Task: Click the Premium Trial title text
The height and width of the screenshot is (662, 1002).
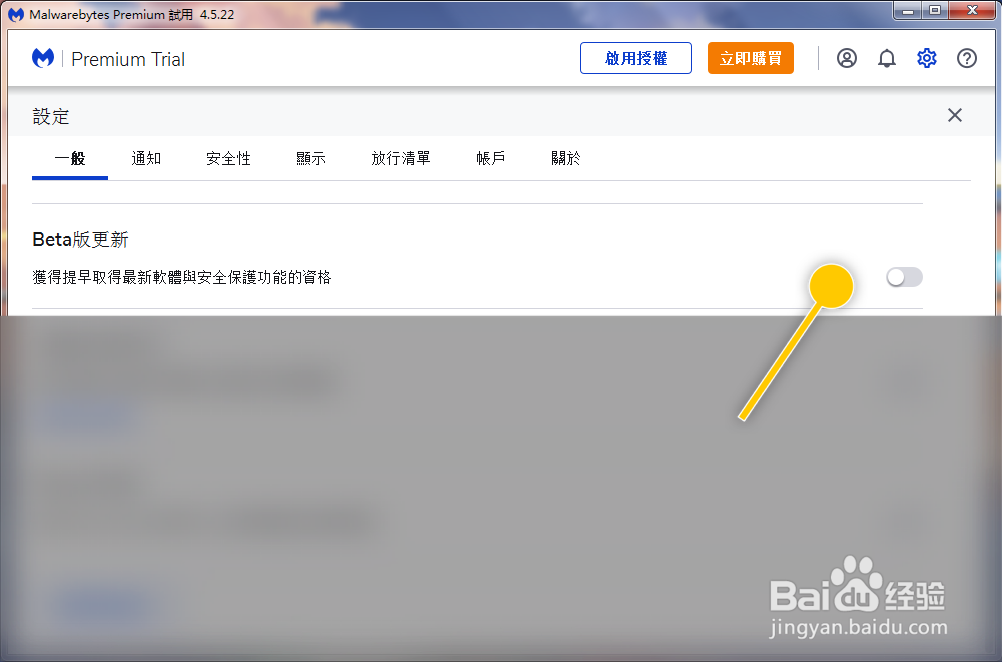Action: (x=128, y=59)
